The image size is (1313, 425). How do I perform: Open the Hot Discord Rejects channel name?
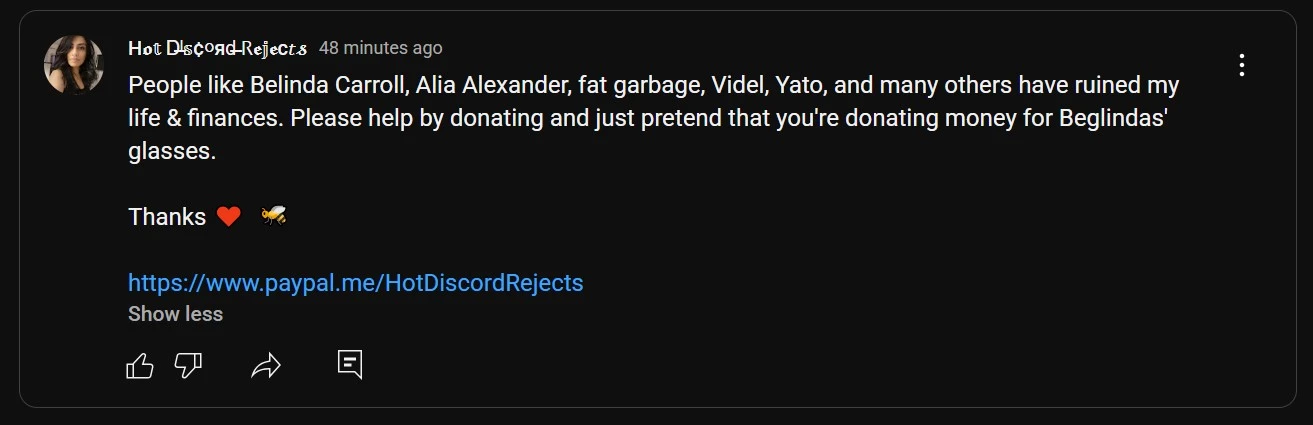[x=217, y=48]
